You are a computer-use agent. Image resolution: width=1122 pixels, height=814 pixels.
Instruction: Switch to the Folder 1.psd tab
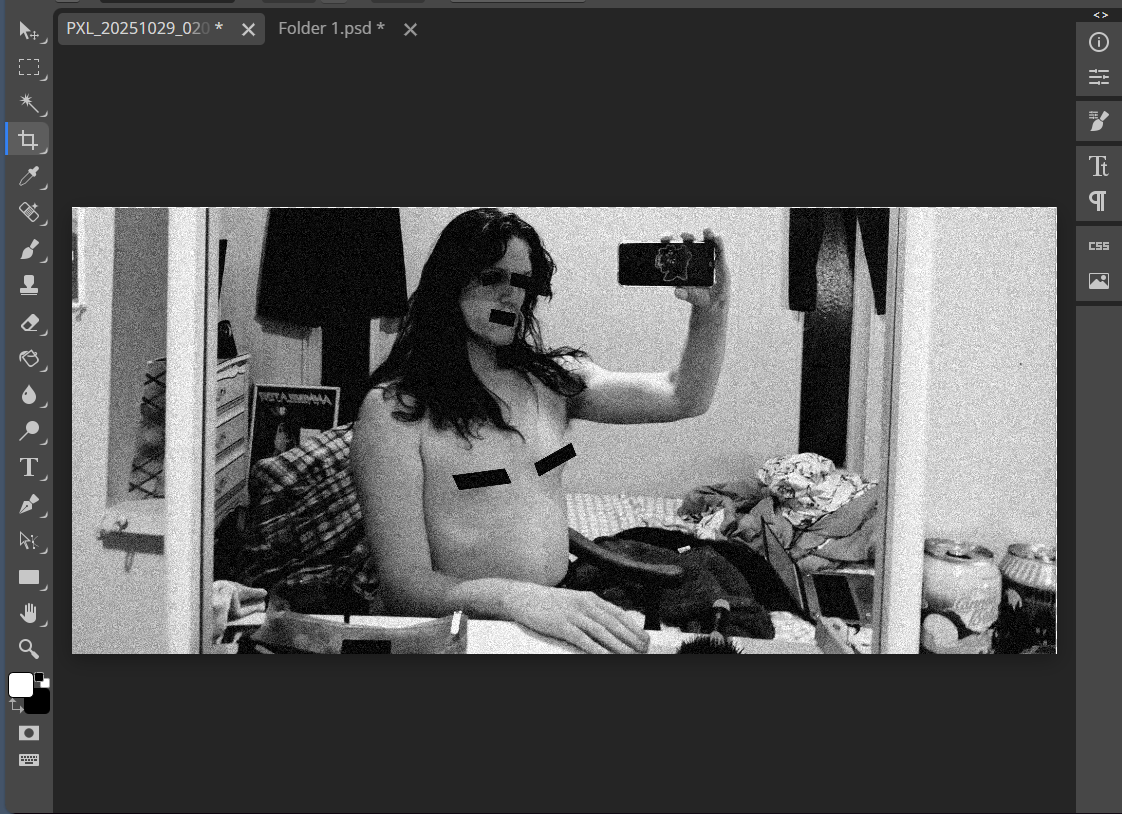click(331, 28)
